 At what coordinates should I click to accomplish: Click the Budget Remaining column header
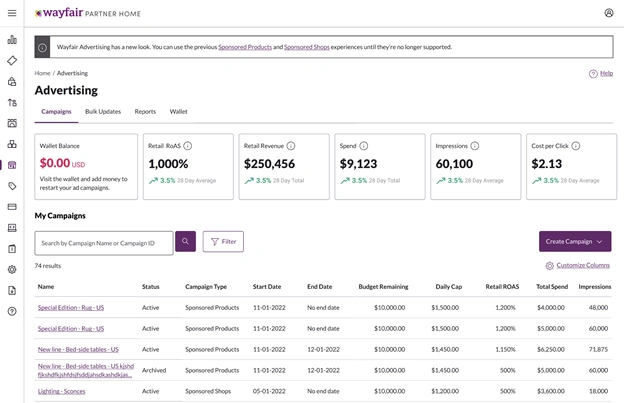pos(383,287)
